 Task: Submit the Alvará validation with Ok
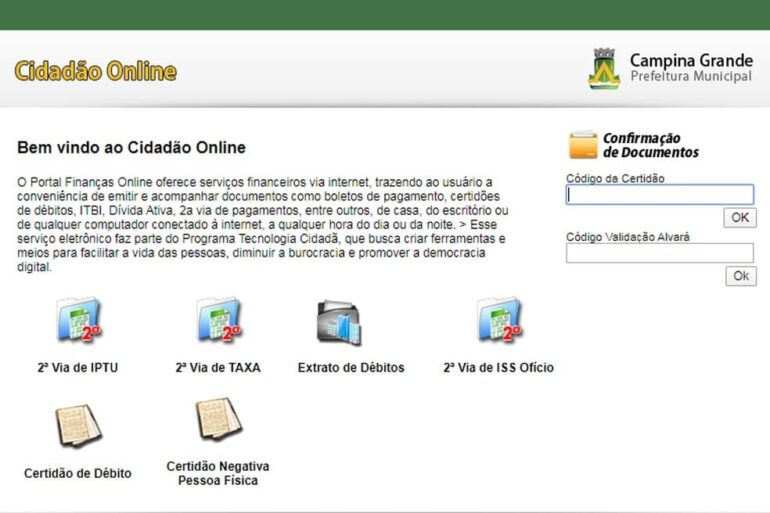(x=741, y=276)
